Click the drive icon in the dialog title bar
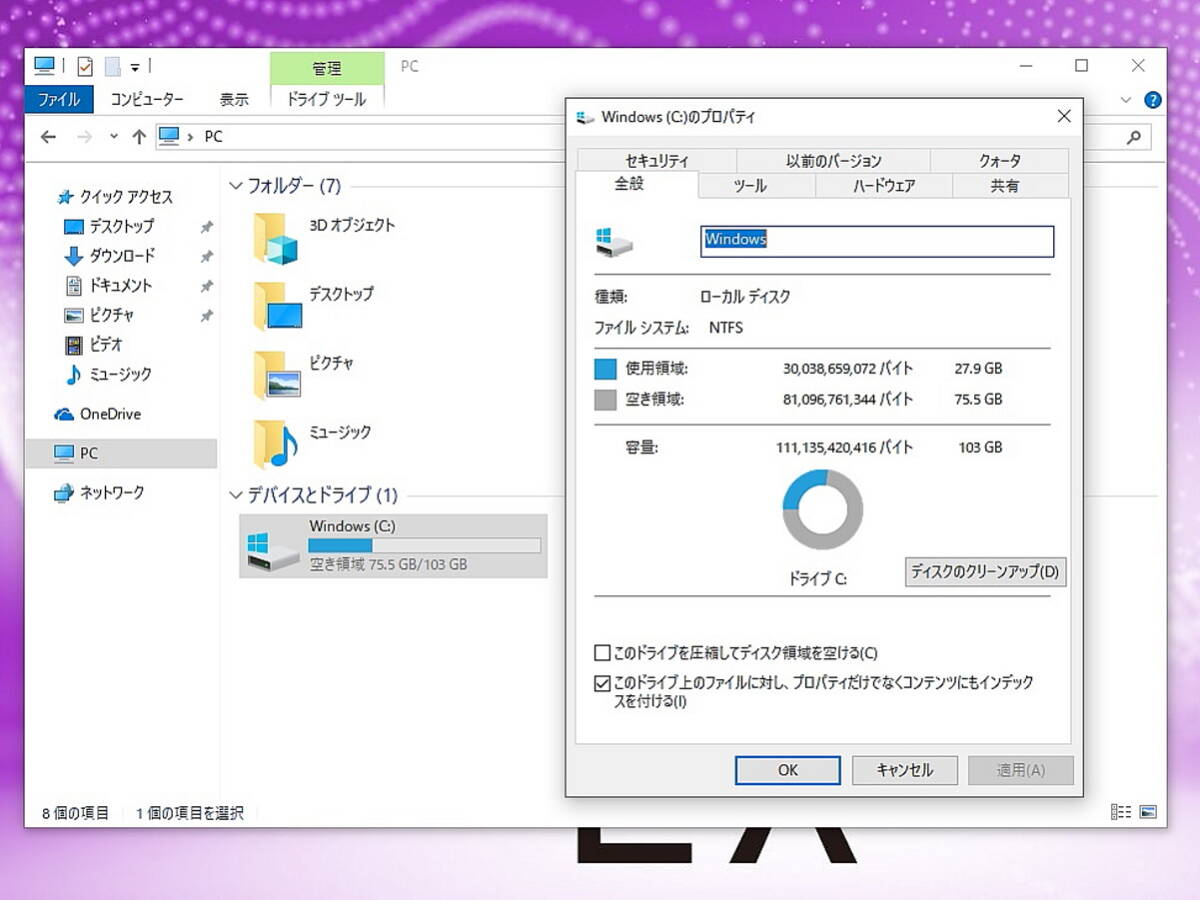 tap(586, 118)
